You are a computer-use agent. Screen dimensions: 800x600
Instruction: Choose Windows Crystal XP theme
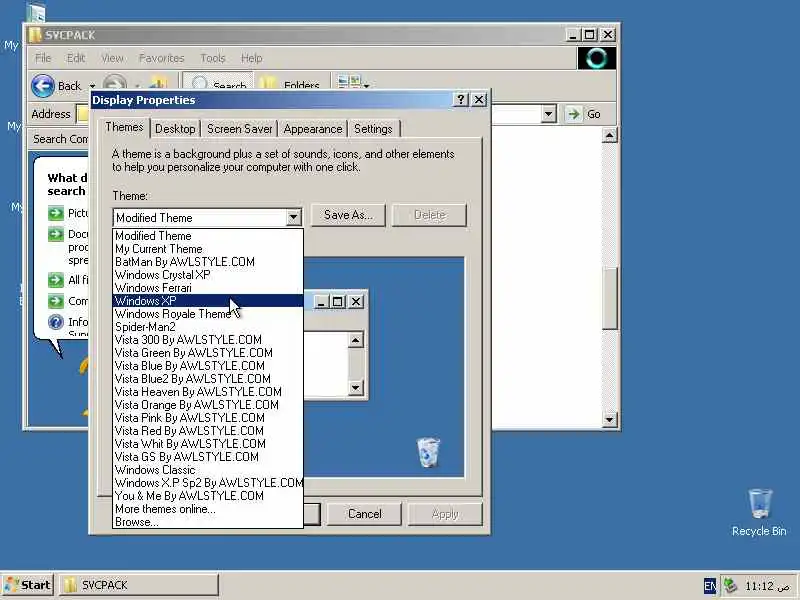pyautogui.click(x=208, y=275)
